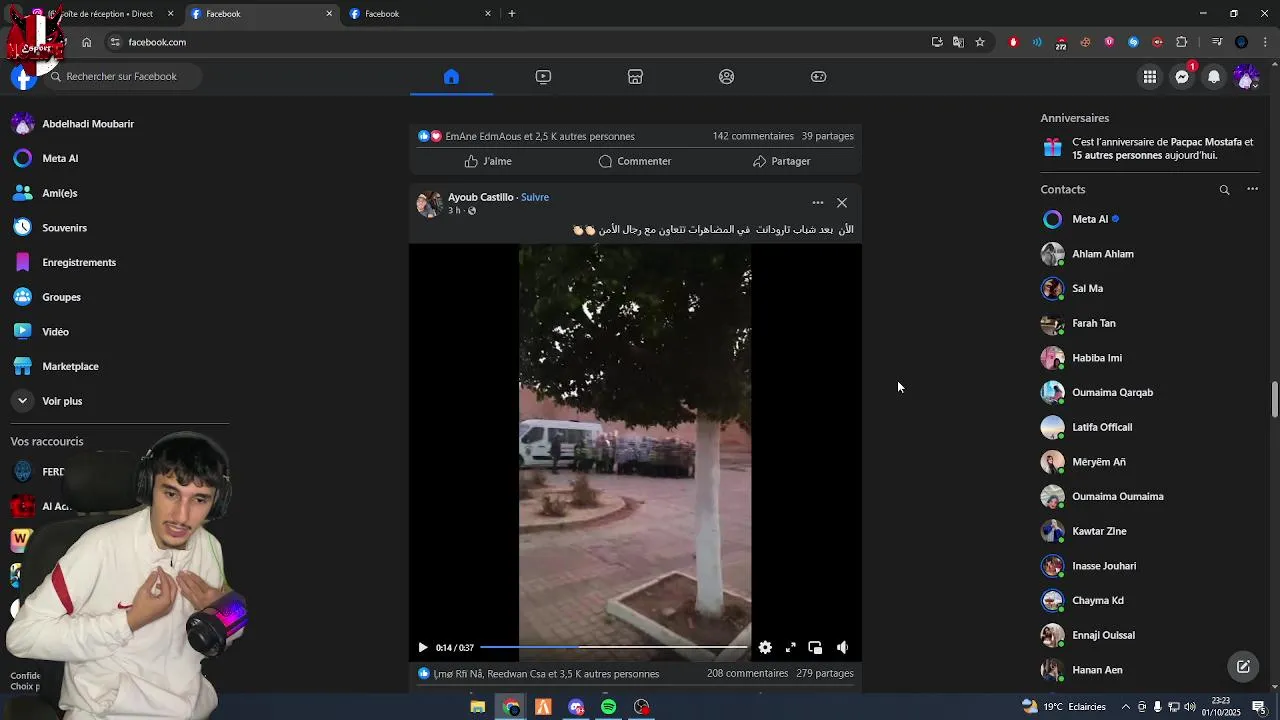Open Ayoub Castillo profile name
The width and height of the screenshot is (1280, 720).
point(480,197)
